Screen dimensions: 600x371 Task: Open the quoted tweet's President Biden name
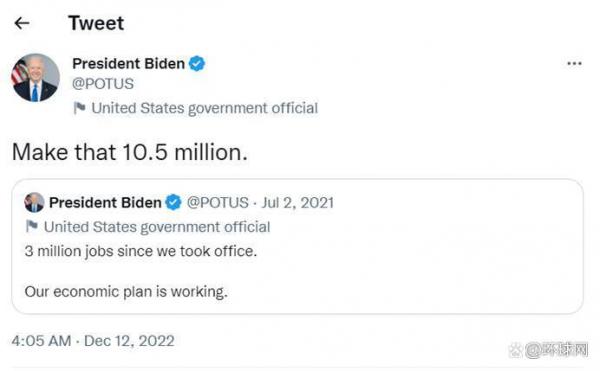(105, 202)
